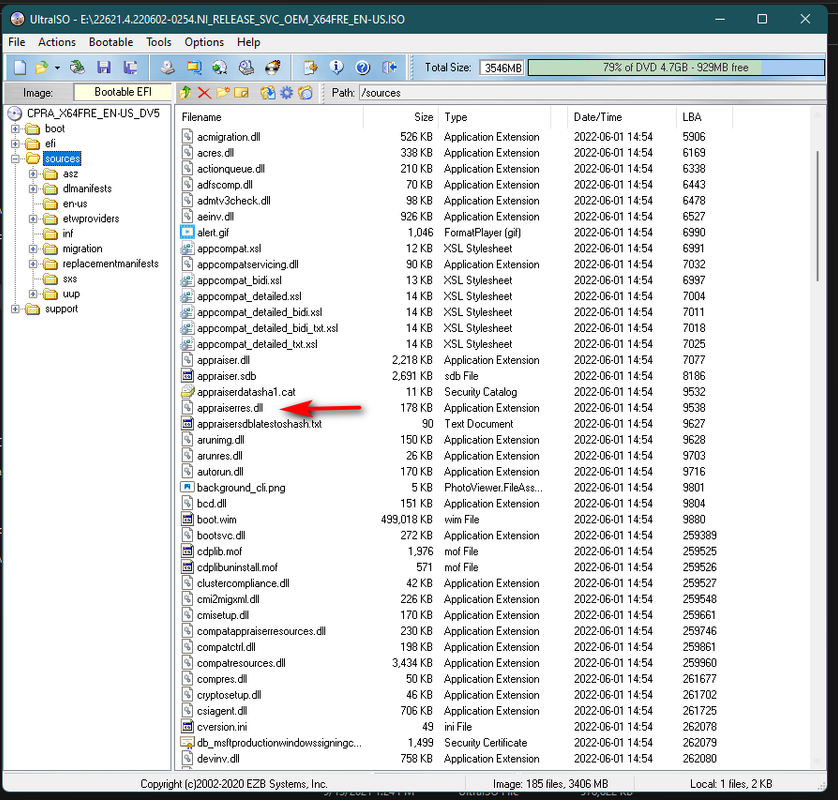Select compatresources.dll in the list
This screenshot has width=838, height=800.
[x=242, y=663]
